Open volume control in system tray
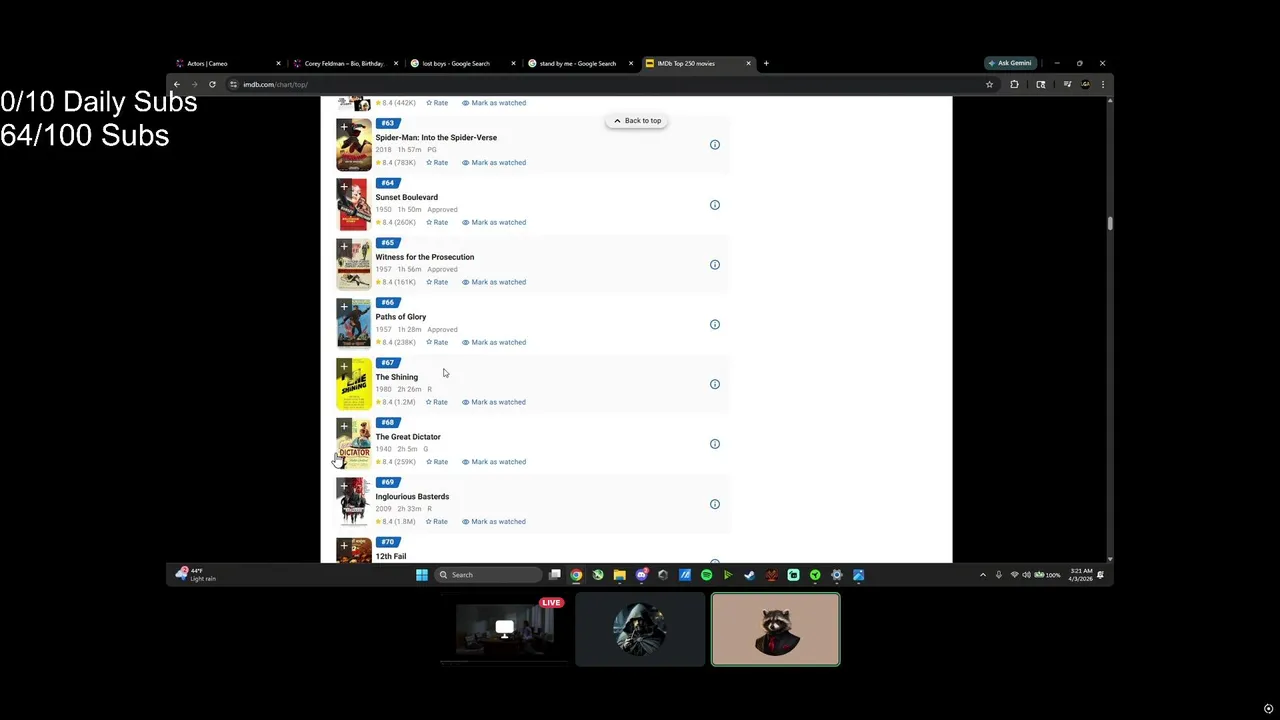The height and width of the screenshot is (720, 1280). 1026,575
